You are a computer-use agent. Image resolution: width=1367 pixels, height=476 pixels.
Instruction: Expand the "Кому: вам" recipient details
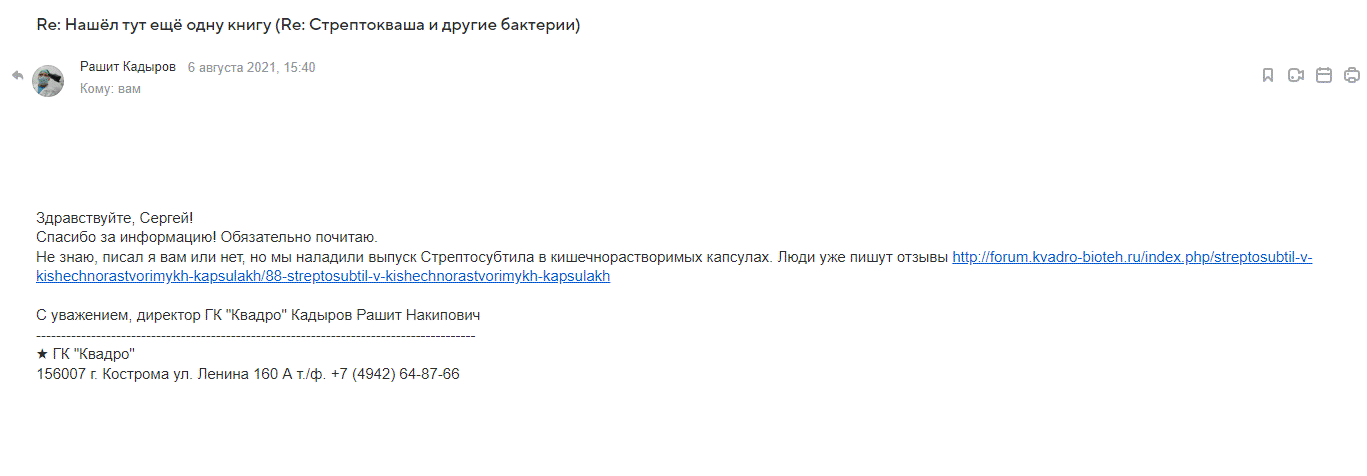[110, 88]
